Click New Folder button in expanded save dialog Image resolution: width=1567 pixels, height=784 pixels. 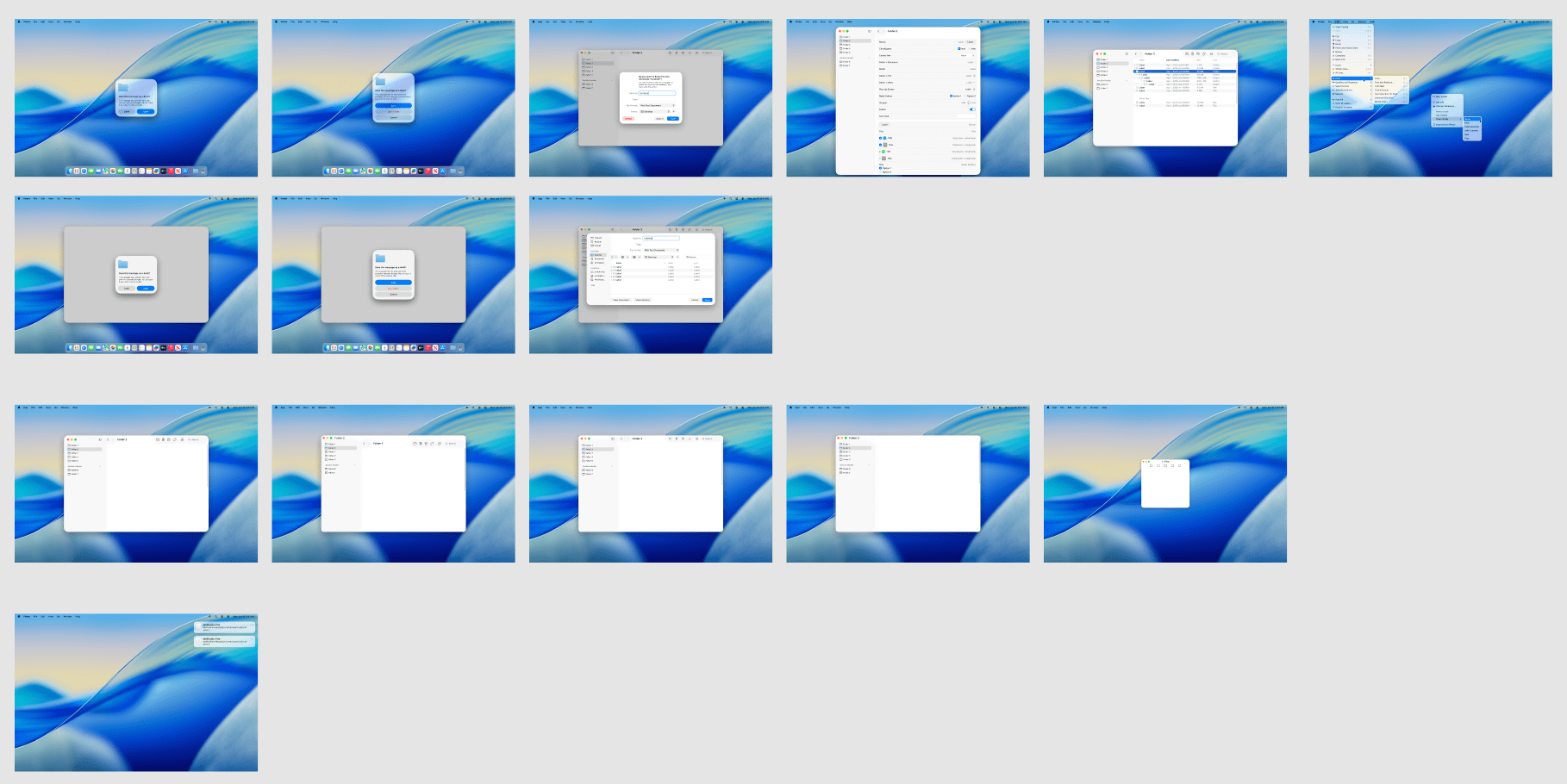click(x=621, y=300)
